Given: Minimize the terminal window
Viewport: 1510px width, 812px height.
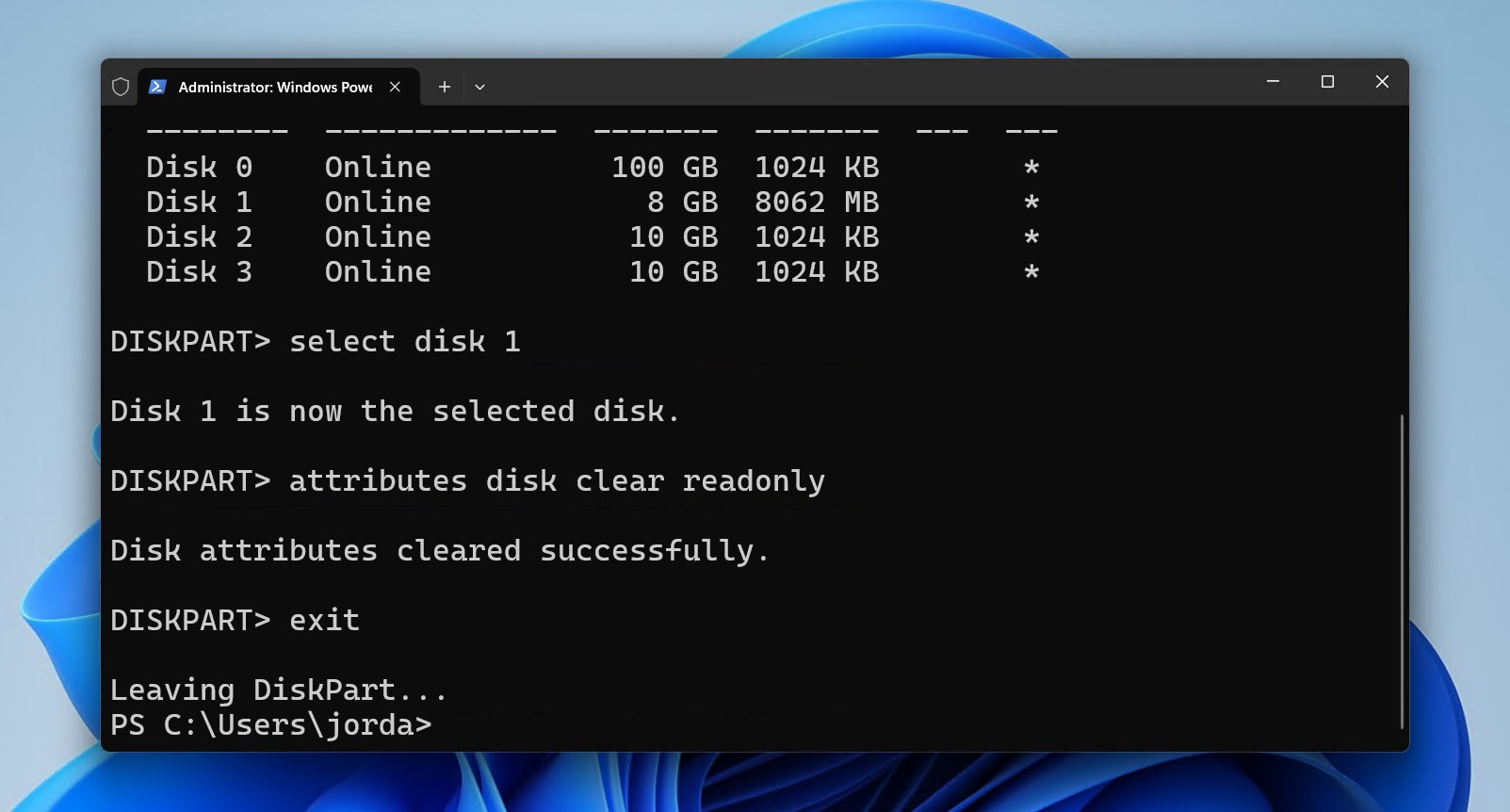Looking at the screenshot, I should coord(1273,82).
